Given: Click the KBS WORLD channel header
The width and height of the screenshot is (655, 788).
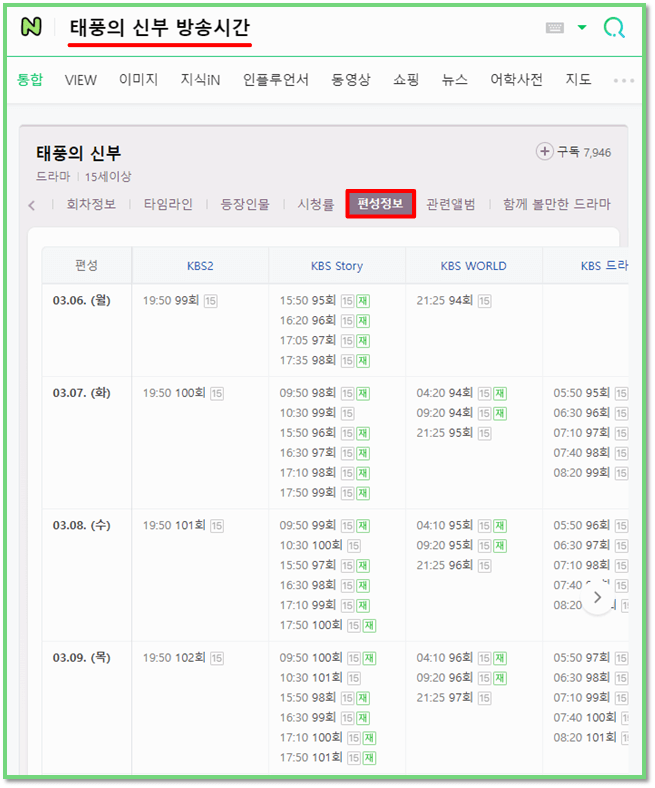Looking at the screenshot, I should [474, 266].
